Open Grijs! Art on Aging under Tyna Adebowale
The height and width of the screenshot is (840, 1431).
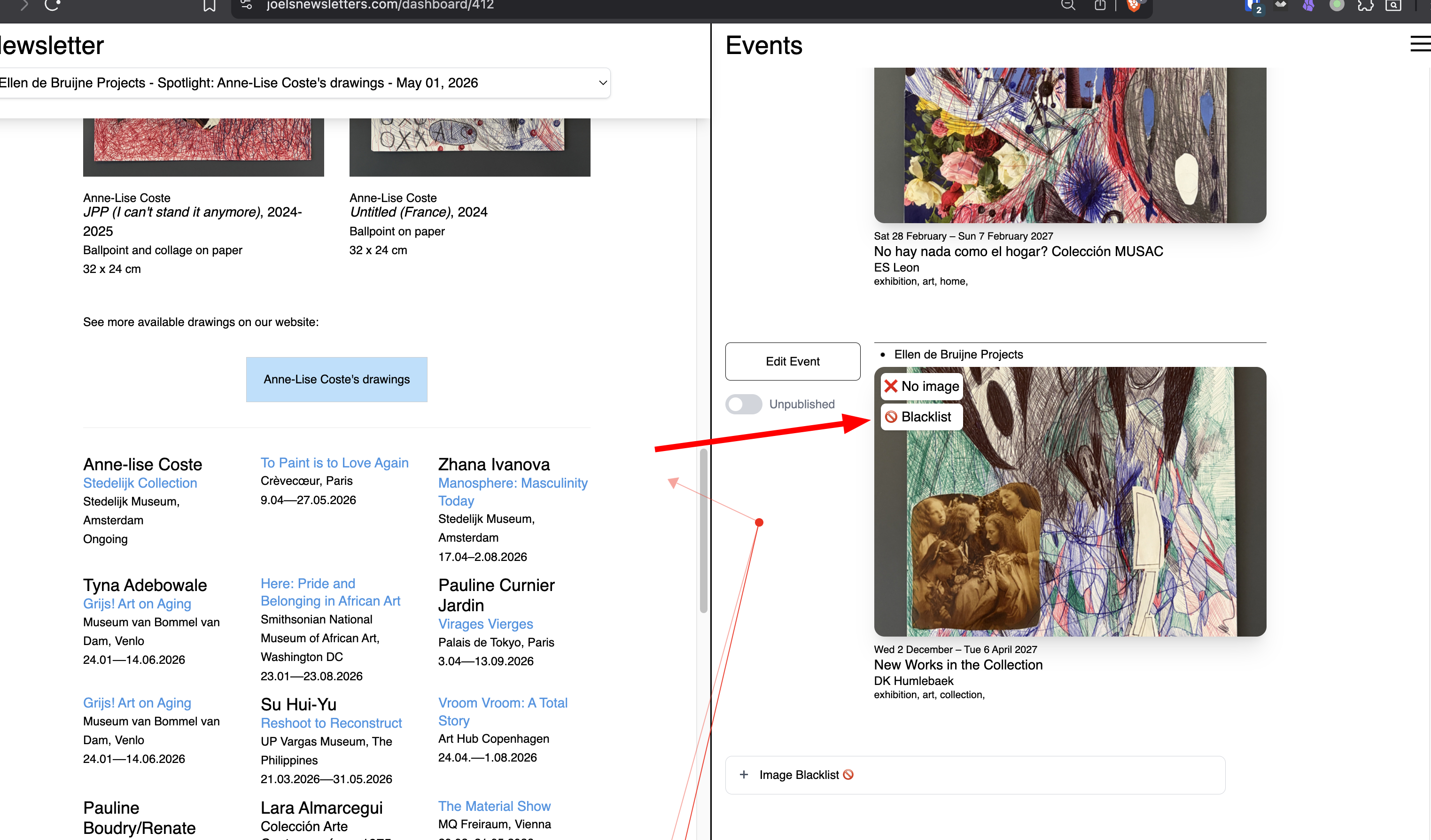(x=138, y=604)
